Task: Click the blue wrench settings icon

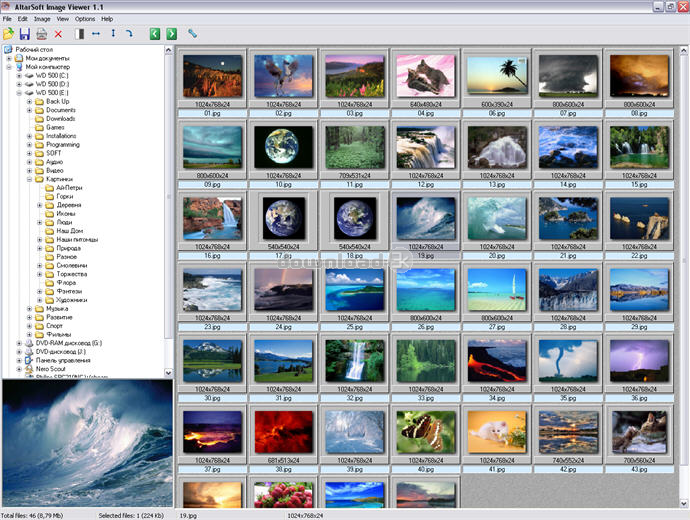Action: point(192,33)
